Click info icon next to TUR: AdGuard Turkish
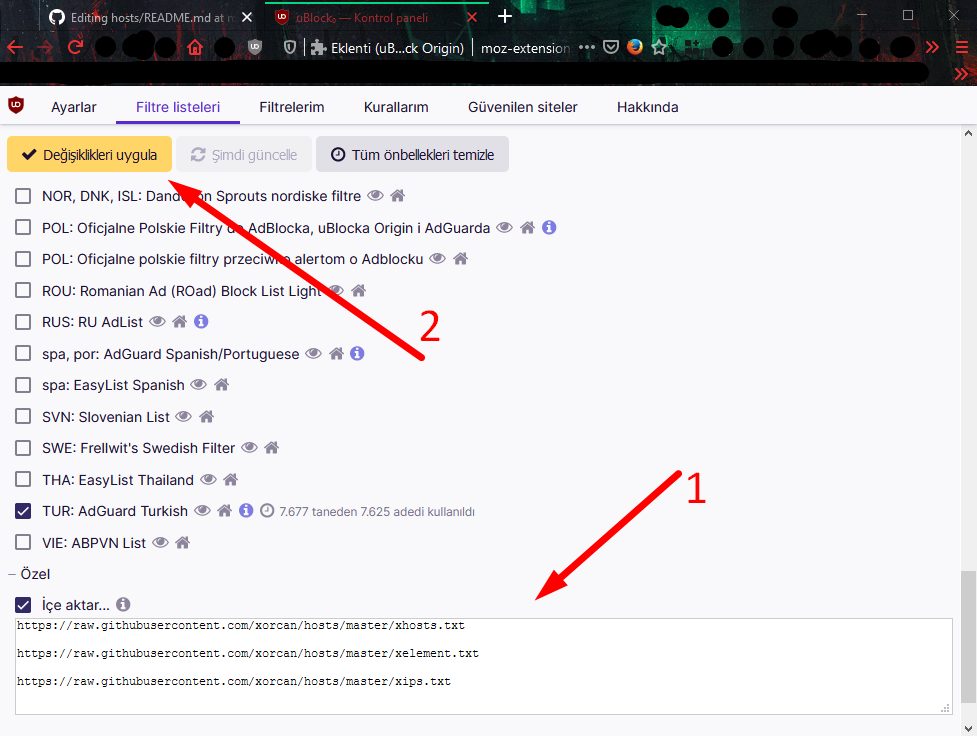 [x=246, y=511]
